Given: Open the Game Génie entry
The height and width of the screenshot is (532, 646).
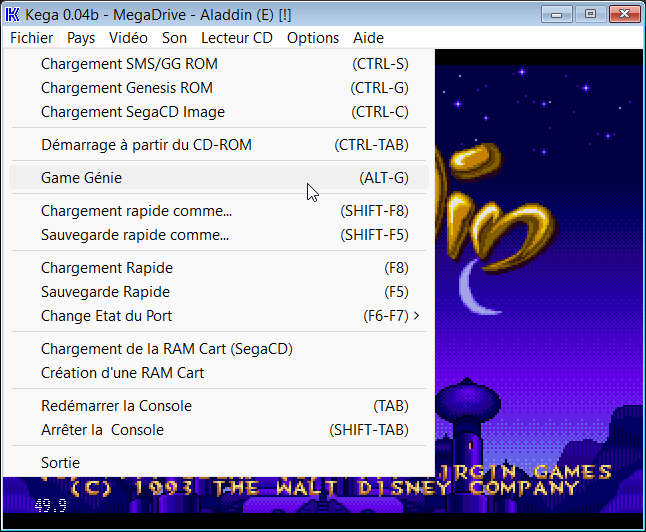Looking at the screenshot, I should (x=219, y=178).
